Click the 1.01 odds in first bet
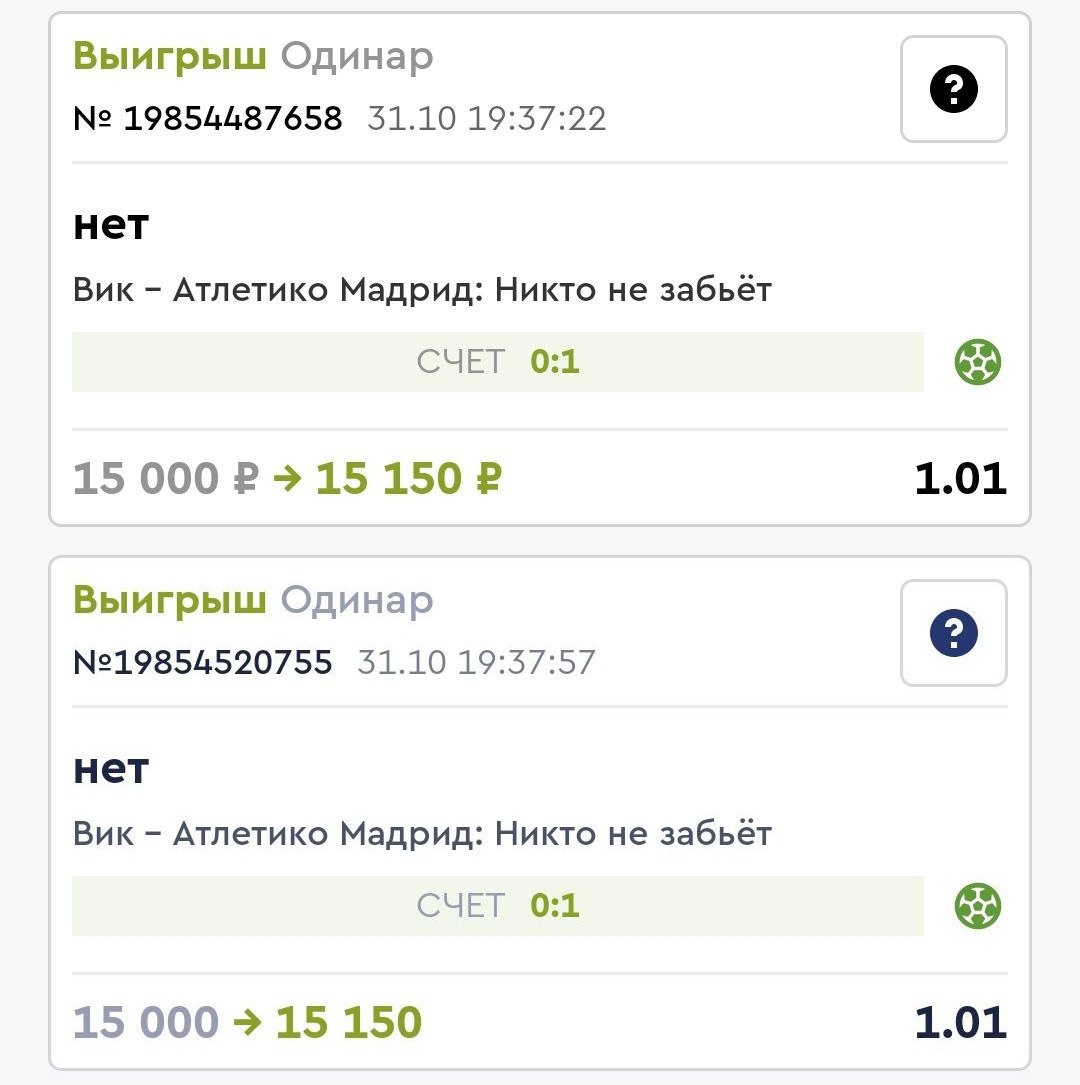1080x1085 pixels. [x=960, y=479]
